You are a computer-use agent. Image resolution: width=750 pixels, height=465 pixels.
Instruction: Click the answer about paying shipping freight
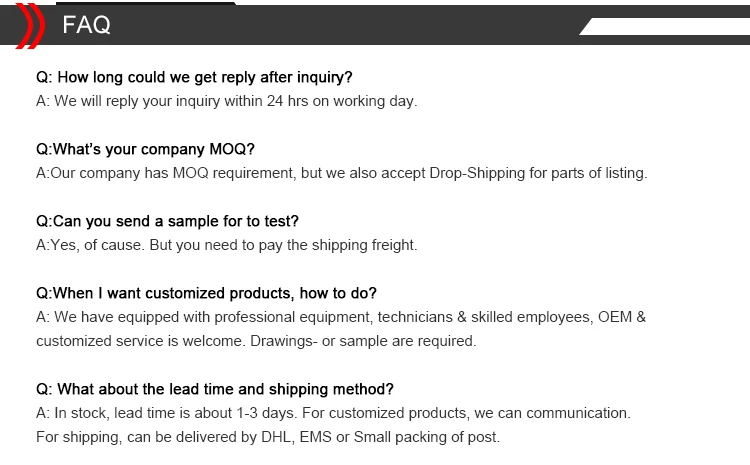[x=226, y=245]
